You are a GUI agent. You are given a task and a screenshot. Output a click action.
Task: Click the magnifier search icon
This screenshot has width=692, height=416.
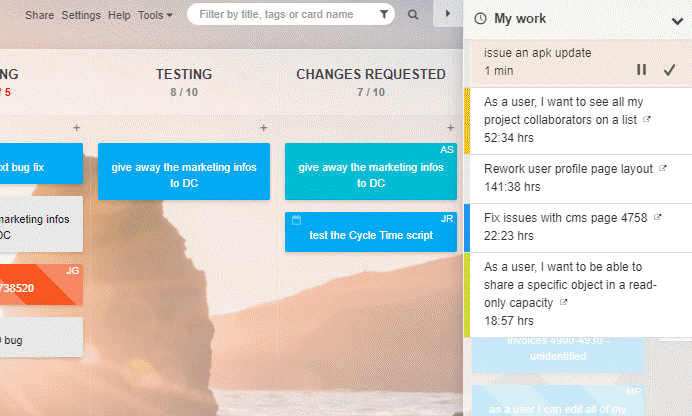(x=413, y=15)
